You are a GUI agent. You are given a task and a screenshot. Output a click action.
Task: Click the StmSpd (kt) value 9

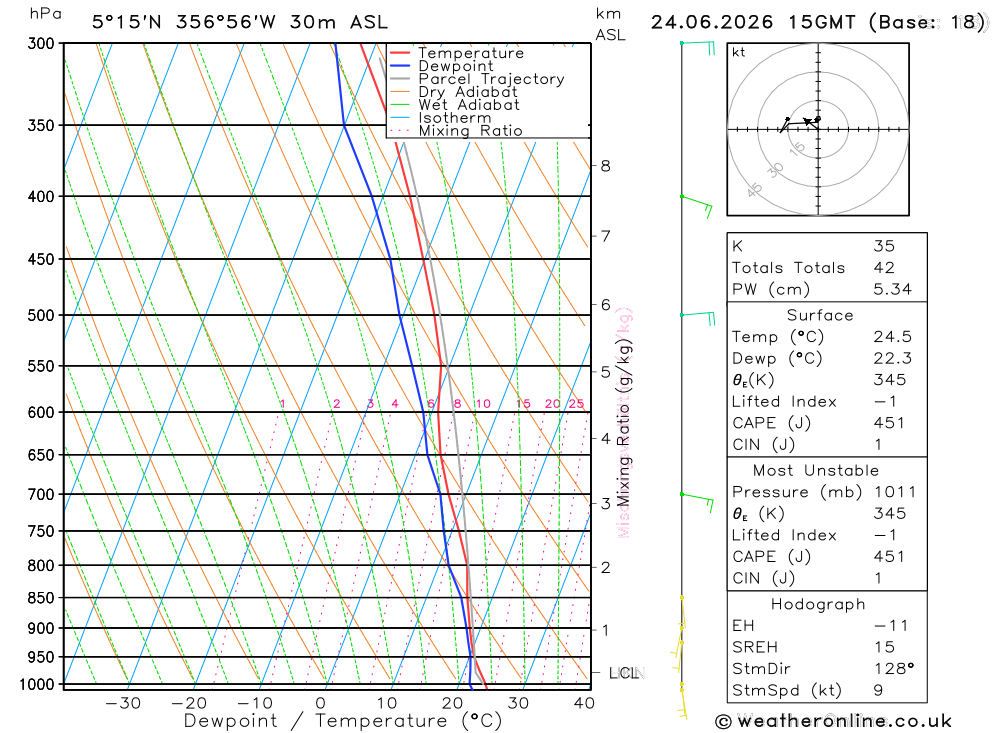[x=878, y=690]
